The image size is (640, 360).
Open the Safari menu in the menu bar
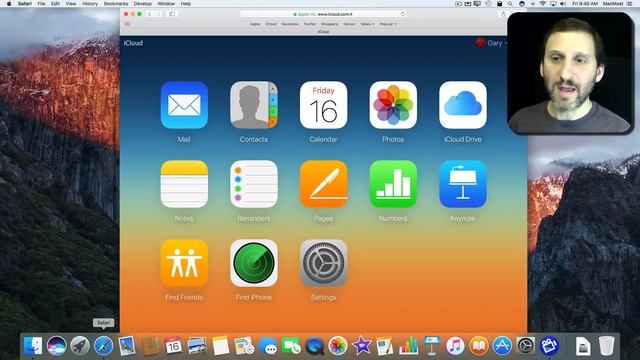25,4
